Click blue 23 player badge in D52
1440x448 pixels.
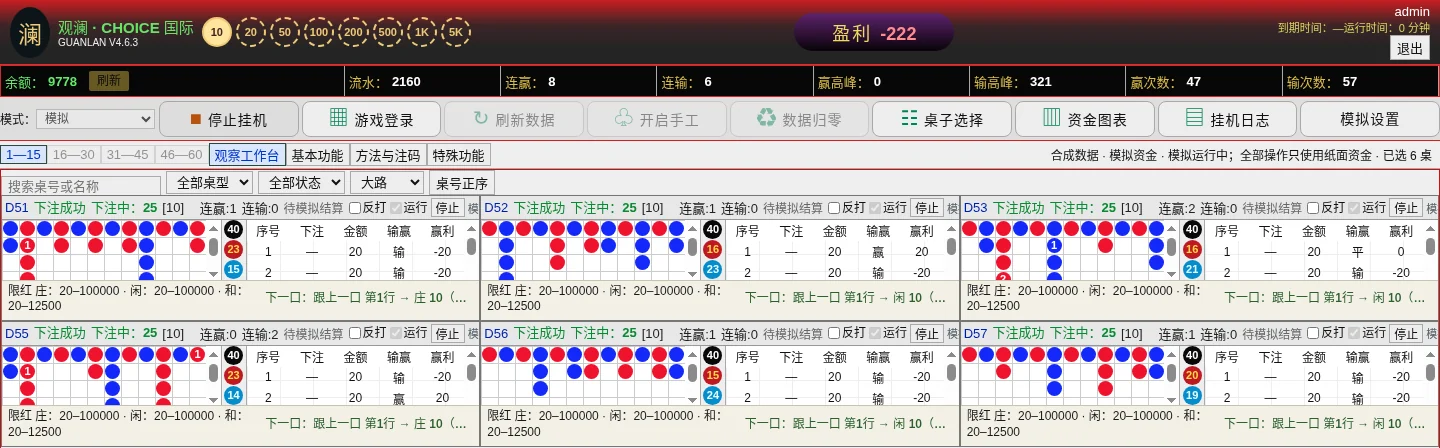point(713,269)
